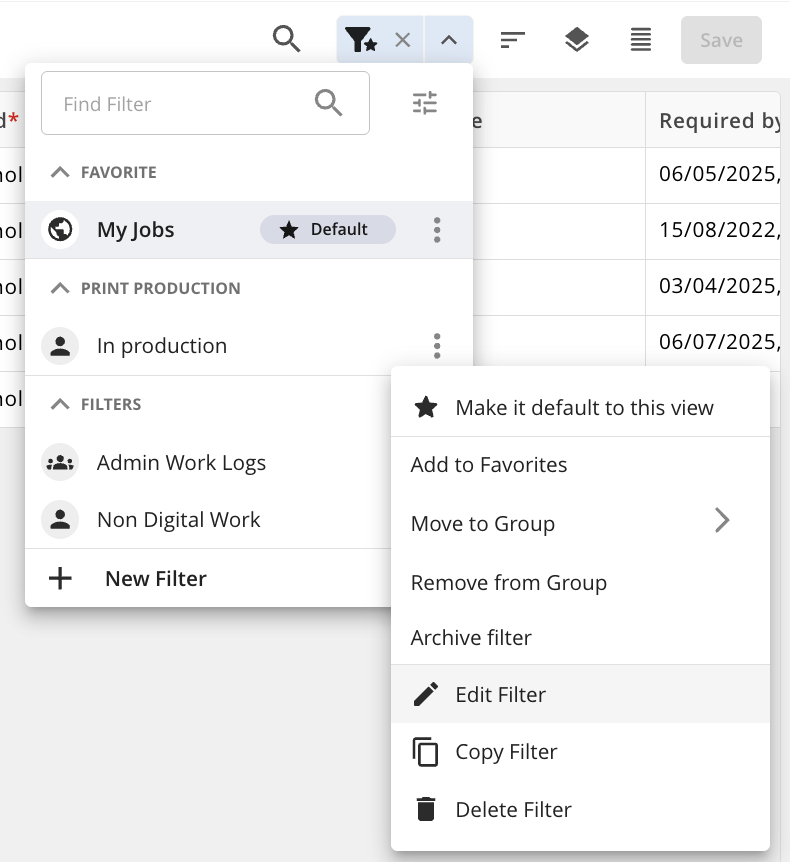Collapse the filter dropdown with the up chevron

coord(449,40)
